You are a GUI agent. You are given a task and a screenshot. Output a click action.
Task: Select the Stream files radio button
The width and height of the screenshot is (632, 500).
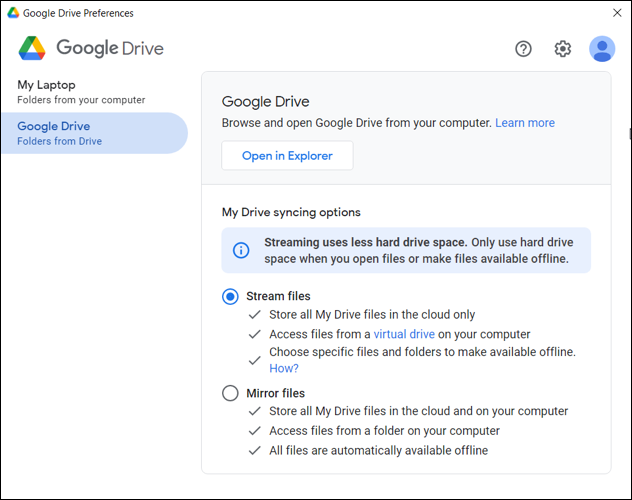coord(230,297)
